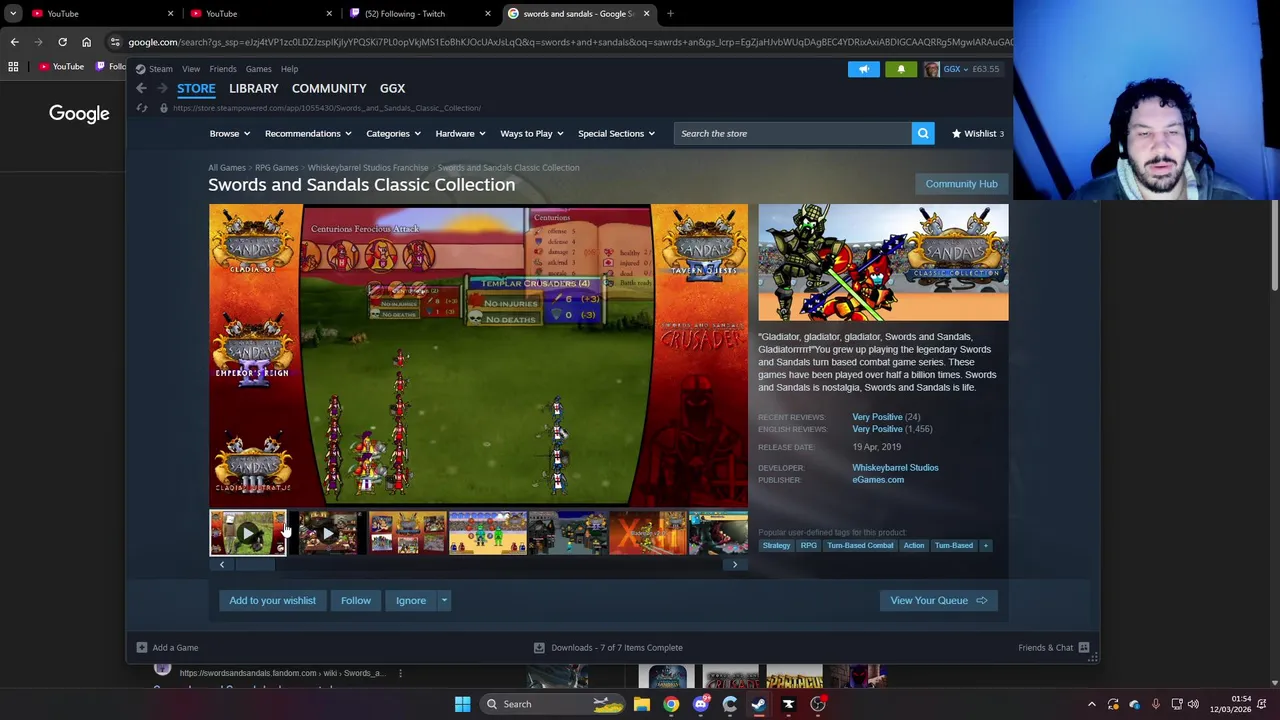Click the plus icon to add tags
Viewport: 1280px width, 720px height.
(985, 545)
